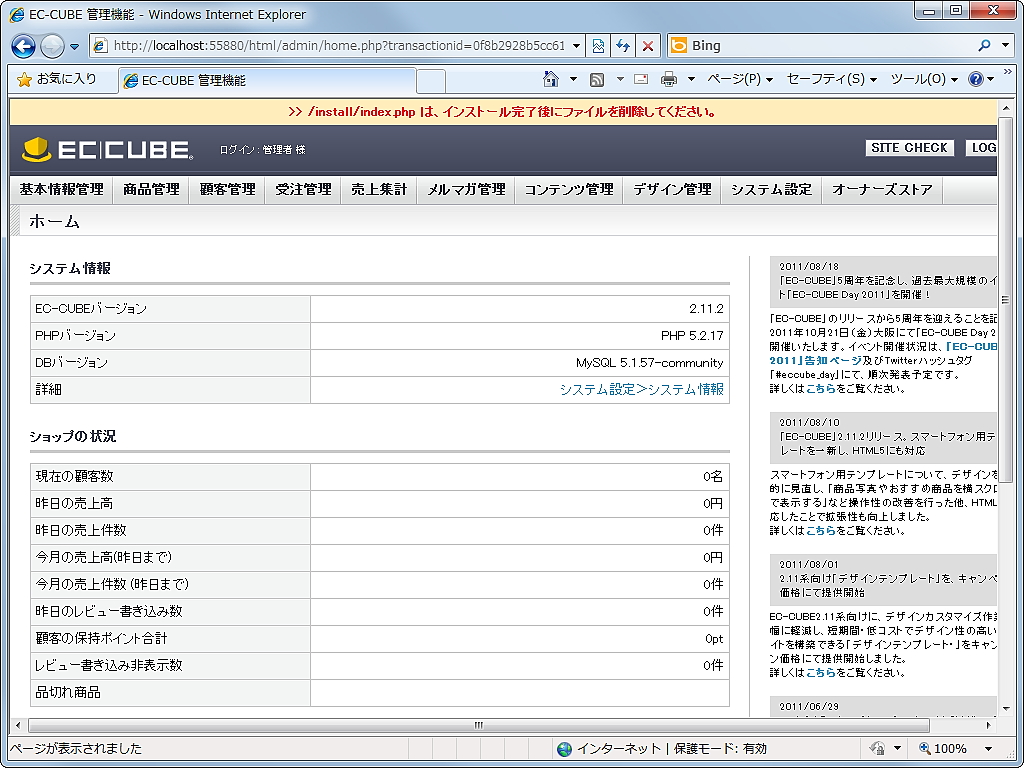Click the internet zone globe in status bar

click(565, 748)
